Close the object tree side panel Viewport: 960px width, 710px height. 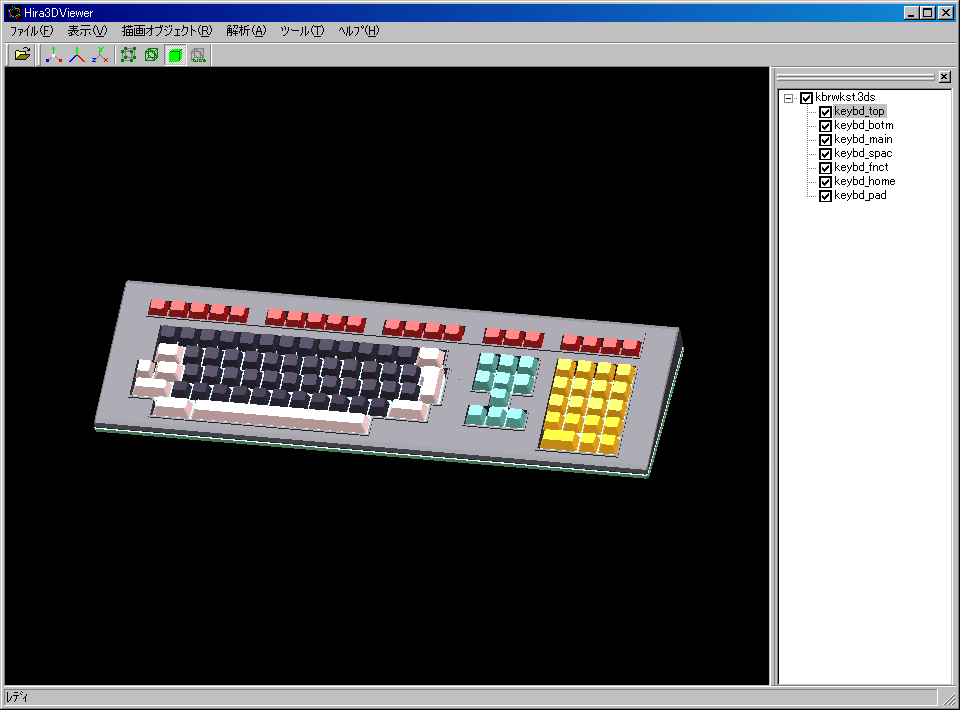945,77
